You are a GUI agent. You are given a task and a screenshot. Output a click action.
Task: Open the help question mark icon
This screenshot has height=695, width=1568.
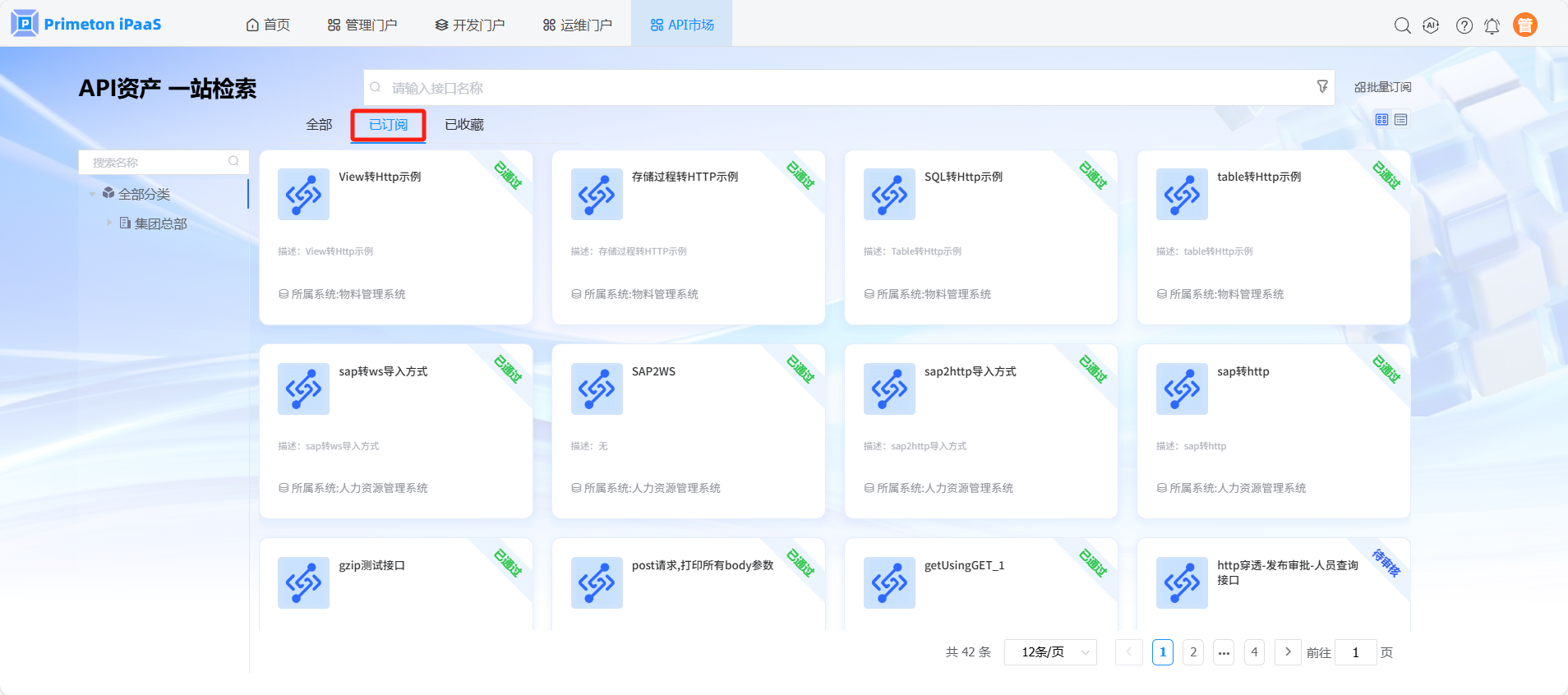coord(1464,25)
